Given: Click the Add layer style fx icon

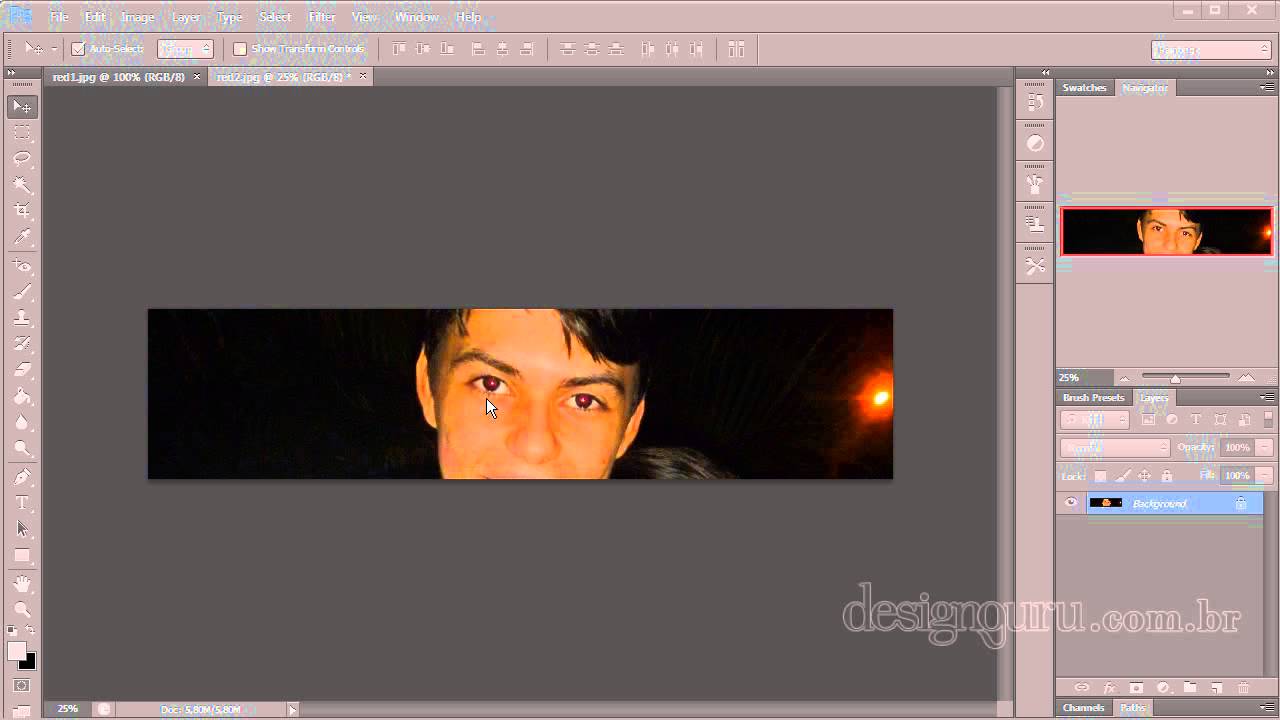Looking at the screenshot, I should point(1109,688).
